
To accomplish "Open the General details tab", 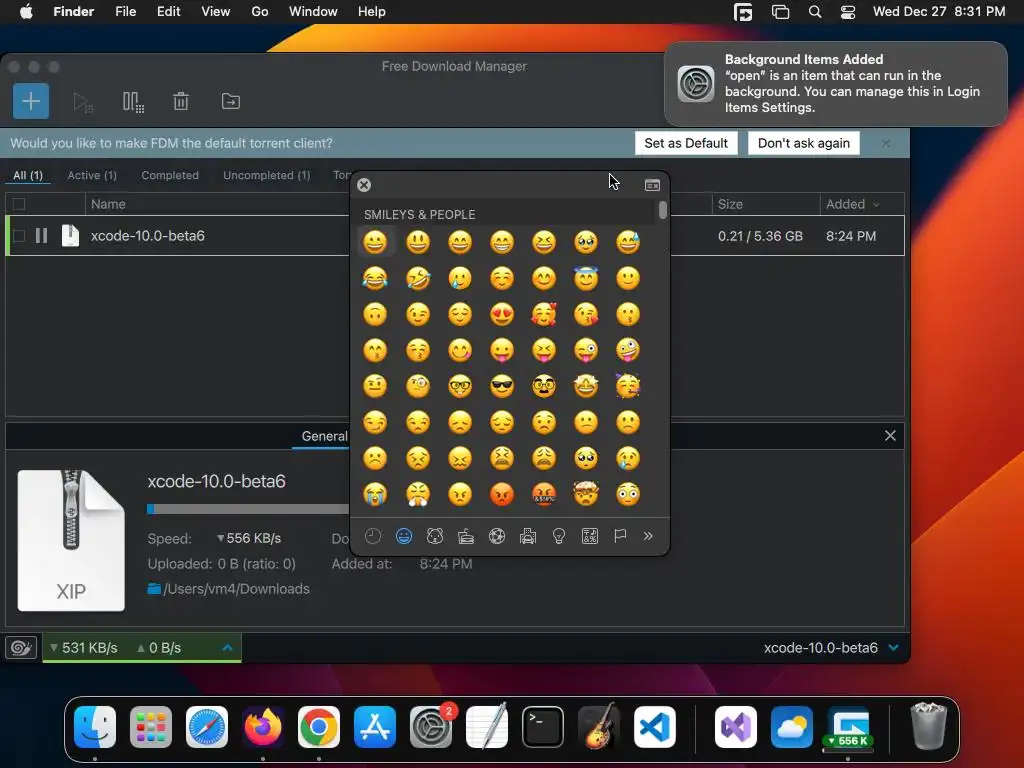I will point(325,436).
